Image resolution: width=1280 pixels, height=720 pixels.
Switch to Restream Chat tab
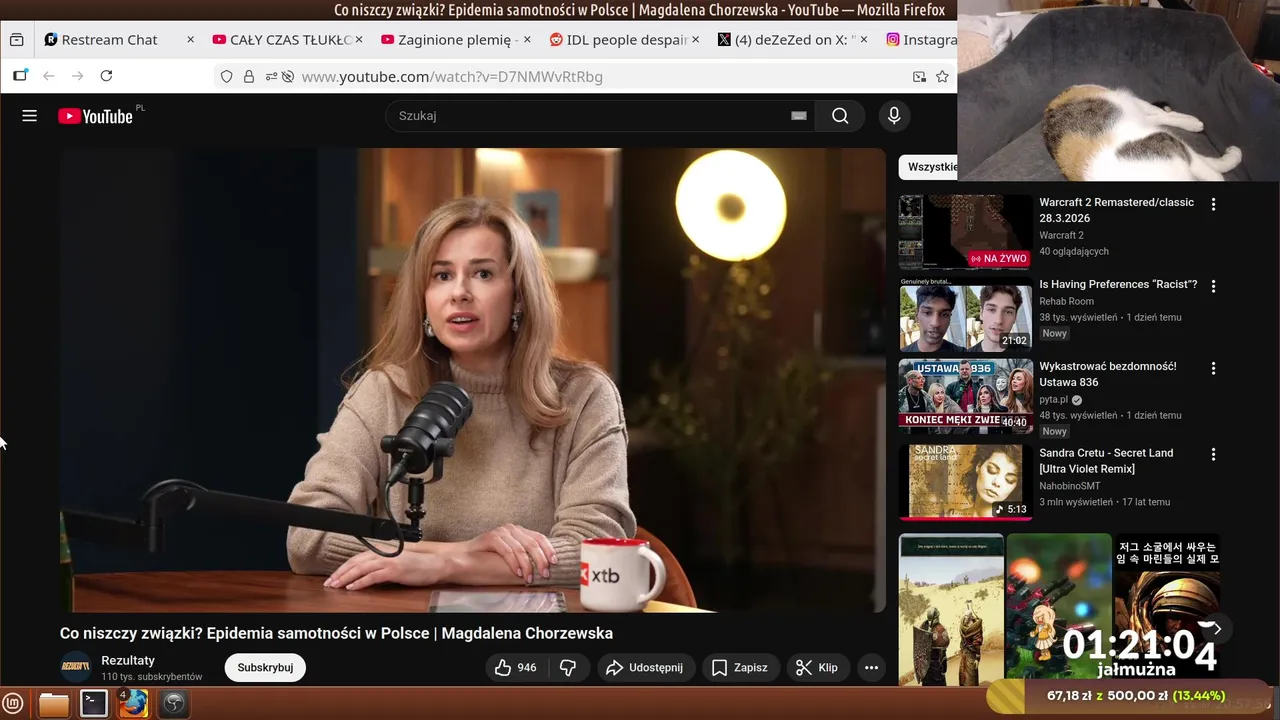click(110, 40)
